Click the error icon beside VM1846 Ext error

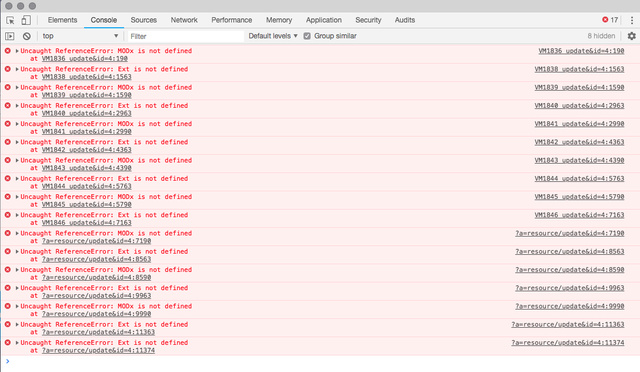point(7,215)
